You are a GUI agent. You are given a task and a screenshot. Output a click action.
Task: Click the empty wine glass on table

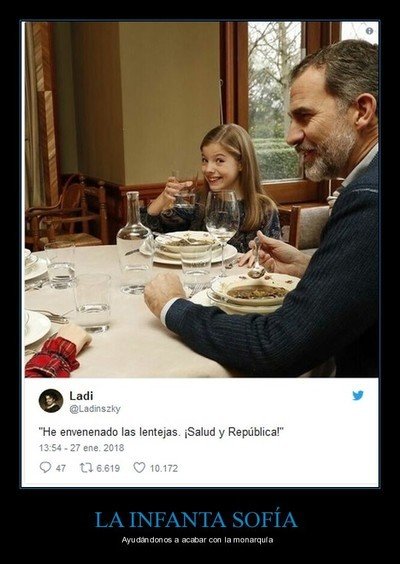coord(222,231)
